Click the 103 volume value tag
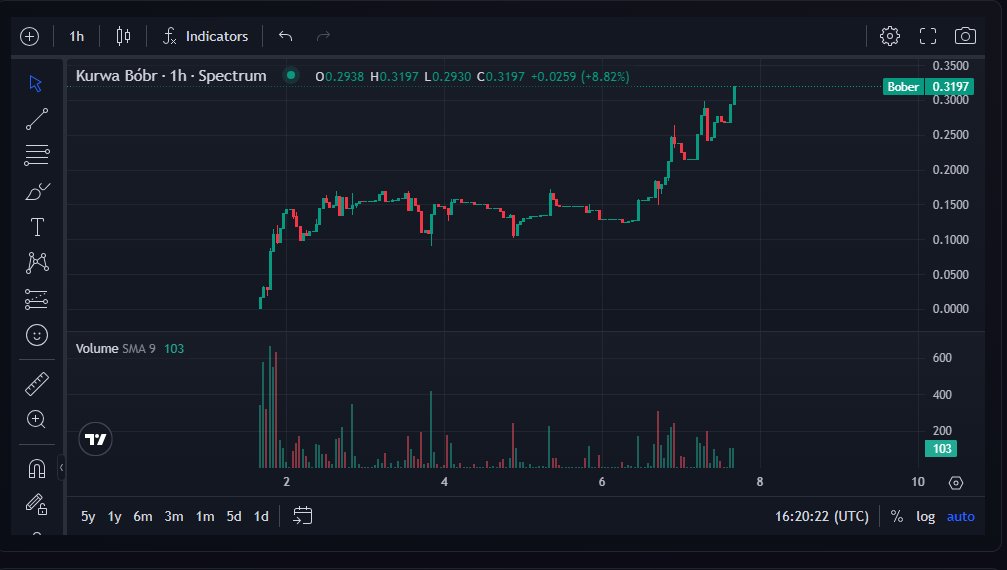This screenshot has height=570, width=1007. click(941, 449)
